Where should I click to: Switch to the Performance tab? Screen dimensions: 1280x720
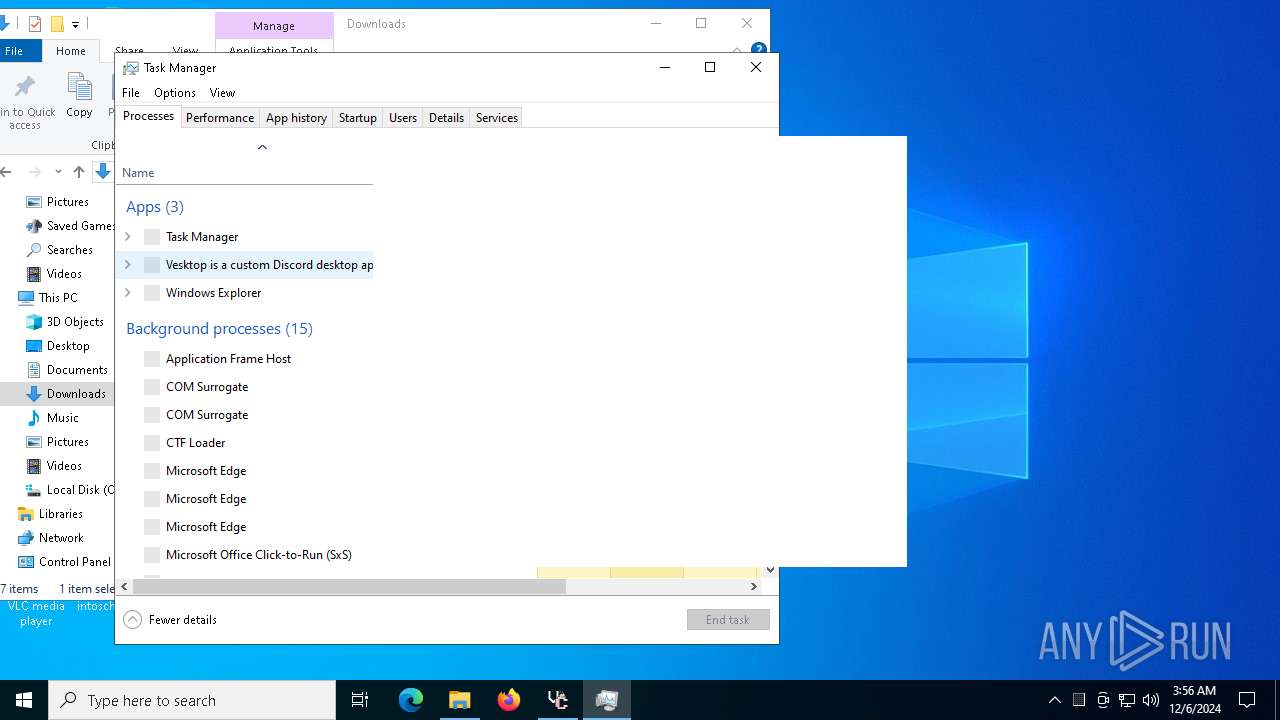pos(220,118)
